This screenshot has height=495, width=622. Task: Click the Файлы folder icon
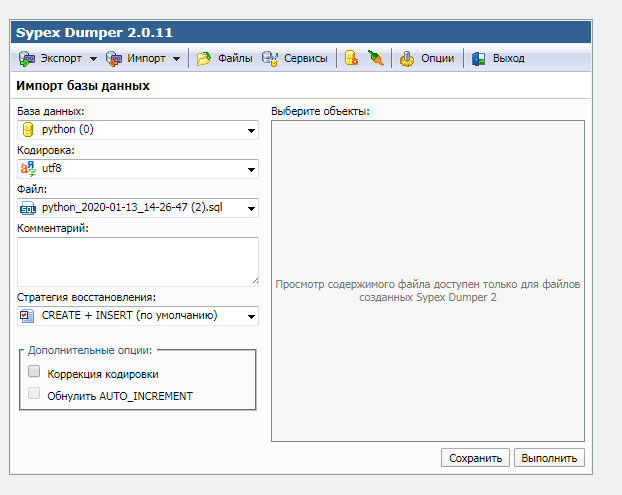pos(203,59)
